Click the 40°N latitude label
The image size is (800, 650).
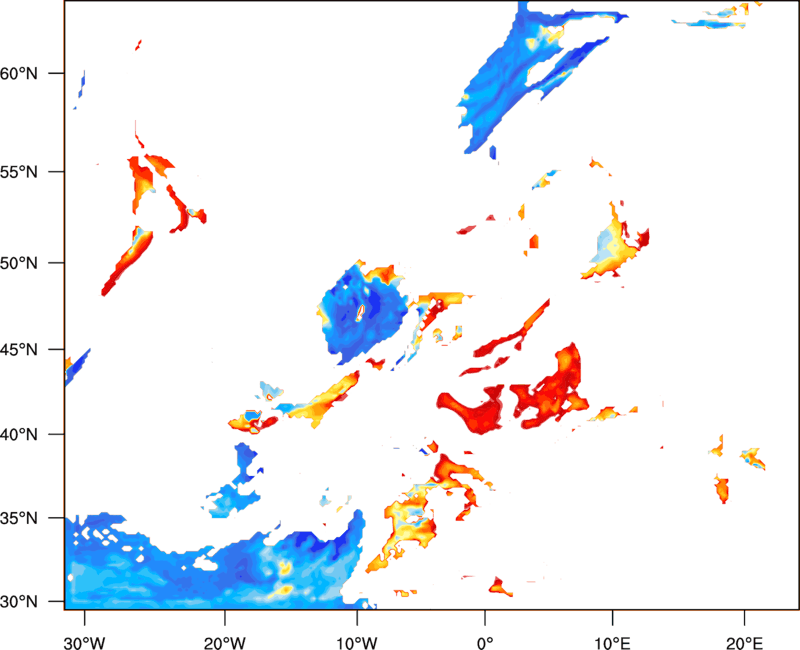[19, 434]
